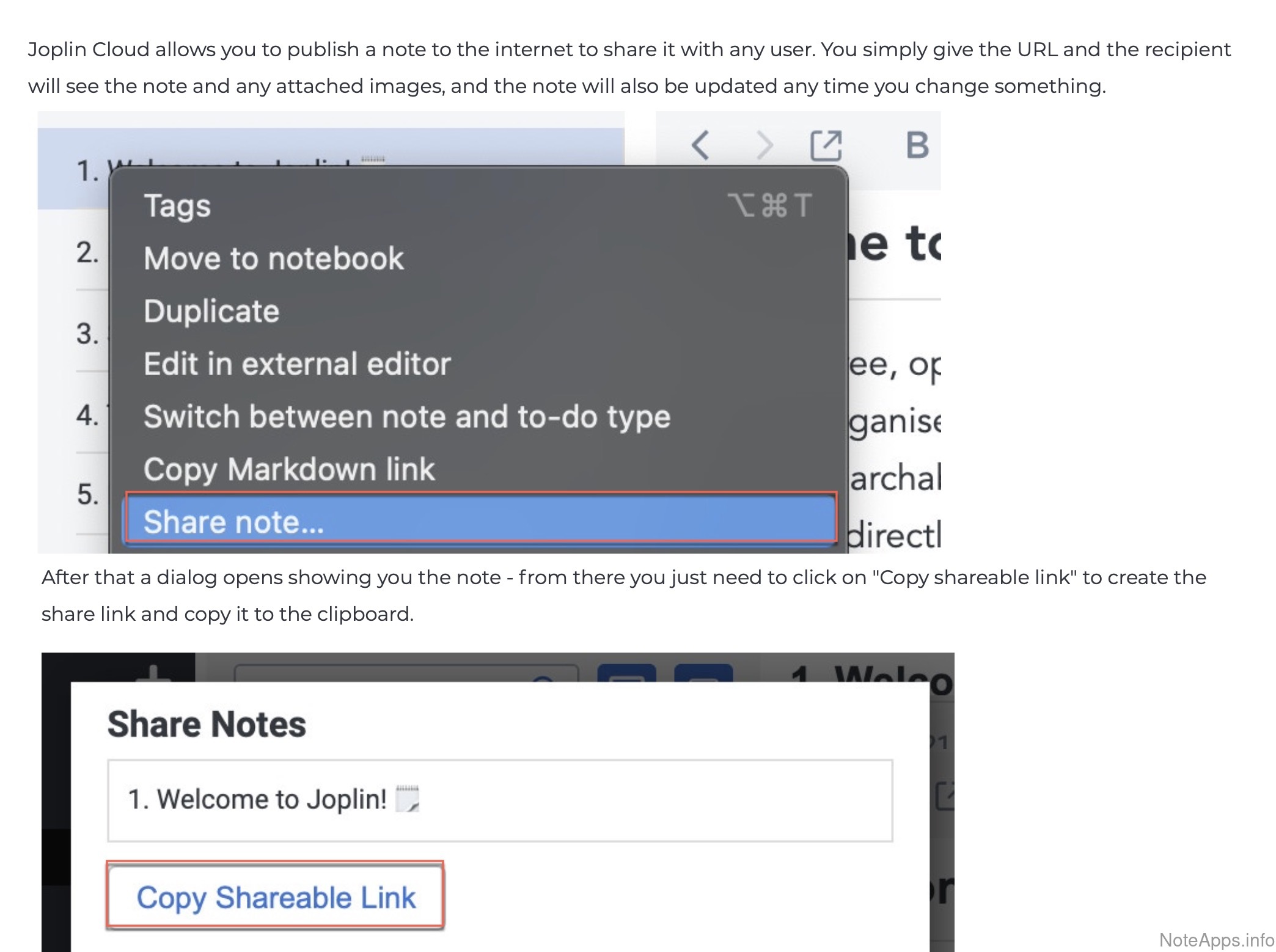
Task: Click Copy Markdown link menu item
Action: pos(289,469)
